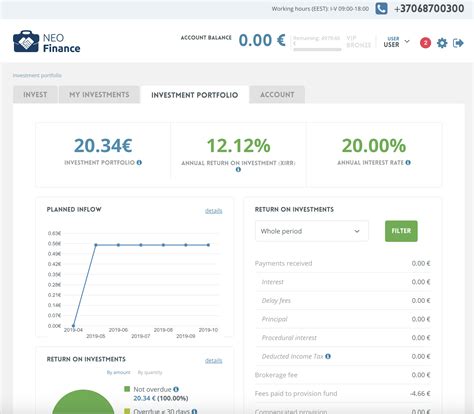Click the 20.34€ investment portfolio value
The height and width of the screenshot is (414, 474).
tap(103, 146)
